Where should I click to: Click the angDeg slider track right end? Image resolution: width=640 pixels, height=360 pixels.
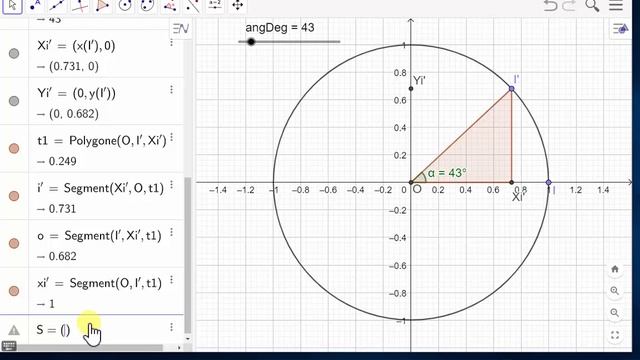[x=338, y=42]
